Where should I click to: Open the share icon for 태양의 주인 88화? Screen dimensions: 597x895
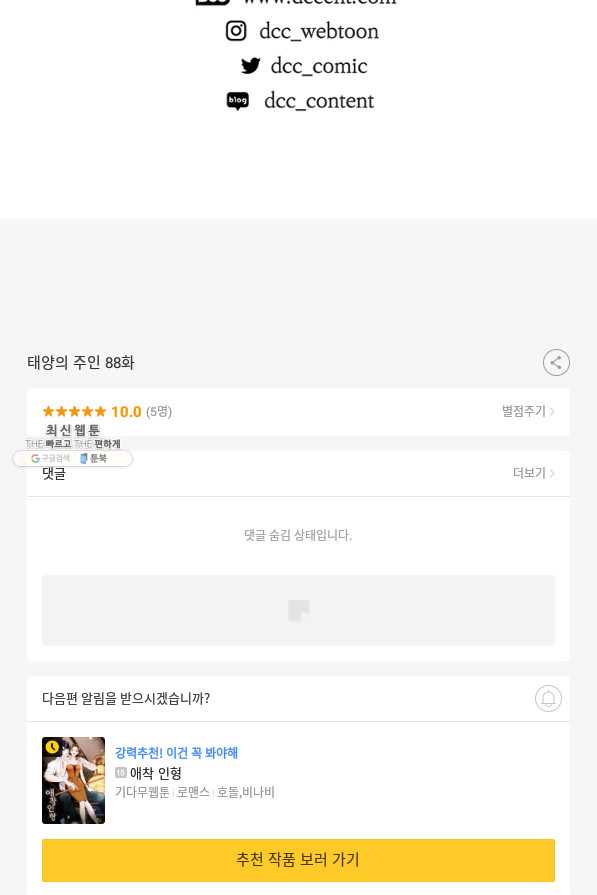click(556, 362)
